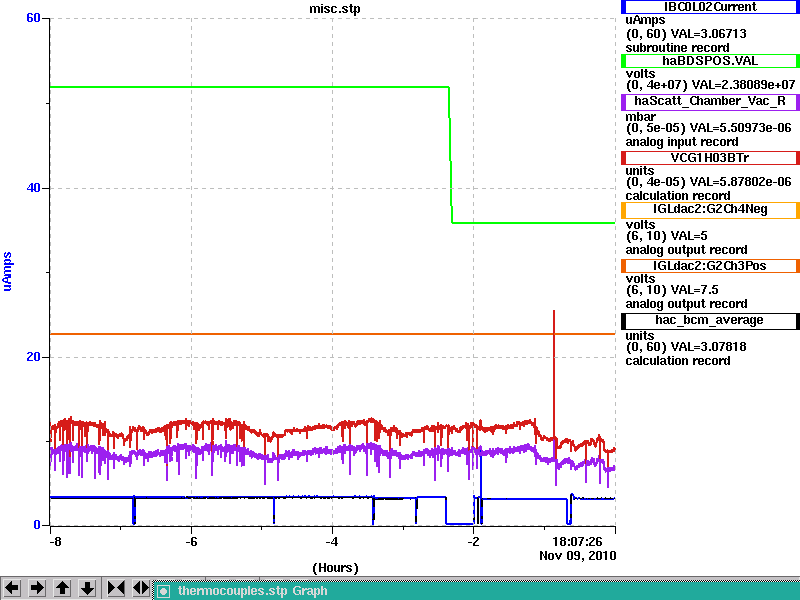Click the VAL=5.50973e-06 readout
800x600 pixels.
(x=740, y=128)
